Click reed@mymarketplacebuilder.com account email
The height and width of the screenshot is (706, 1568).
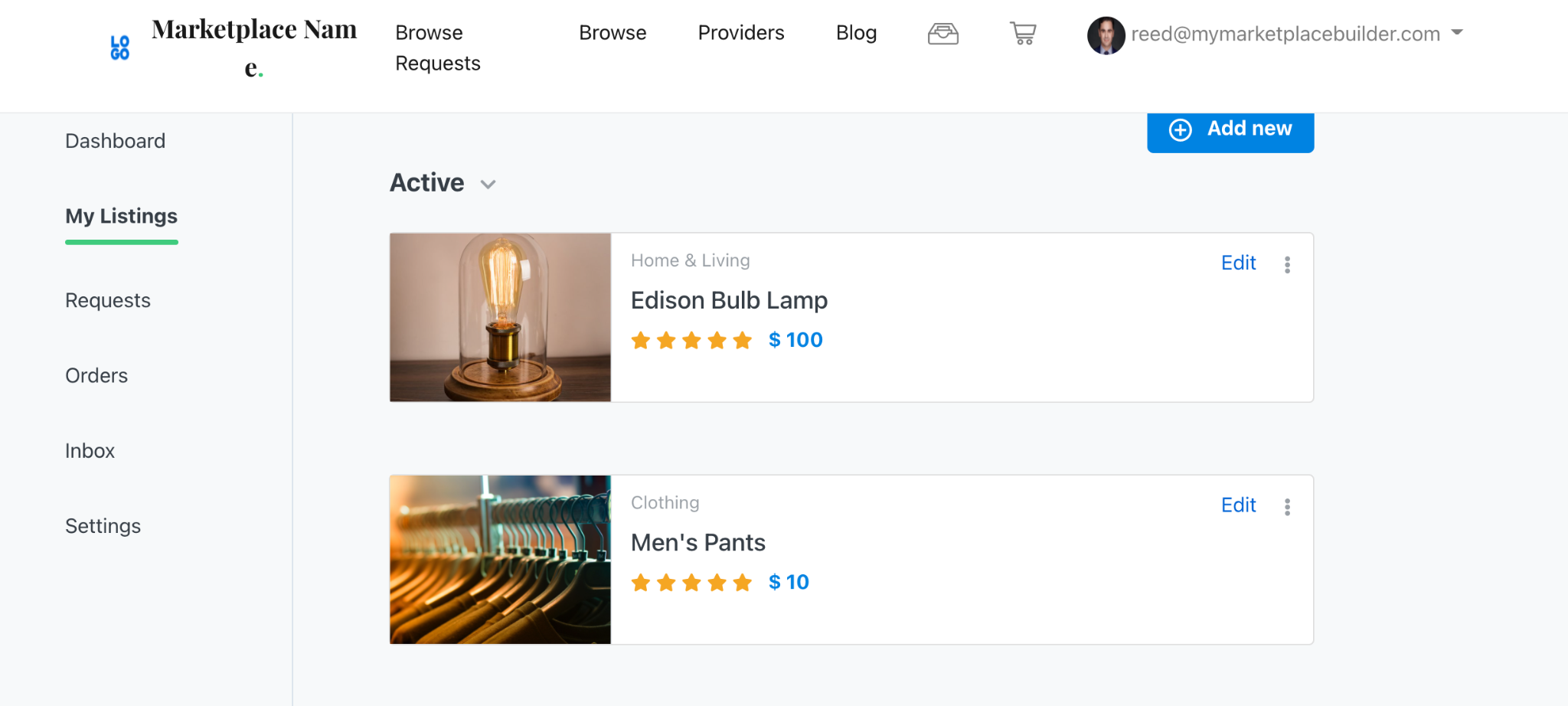1285,34
